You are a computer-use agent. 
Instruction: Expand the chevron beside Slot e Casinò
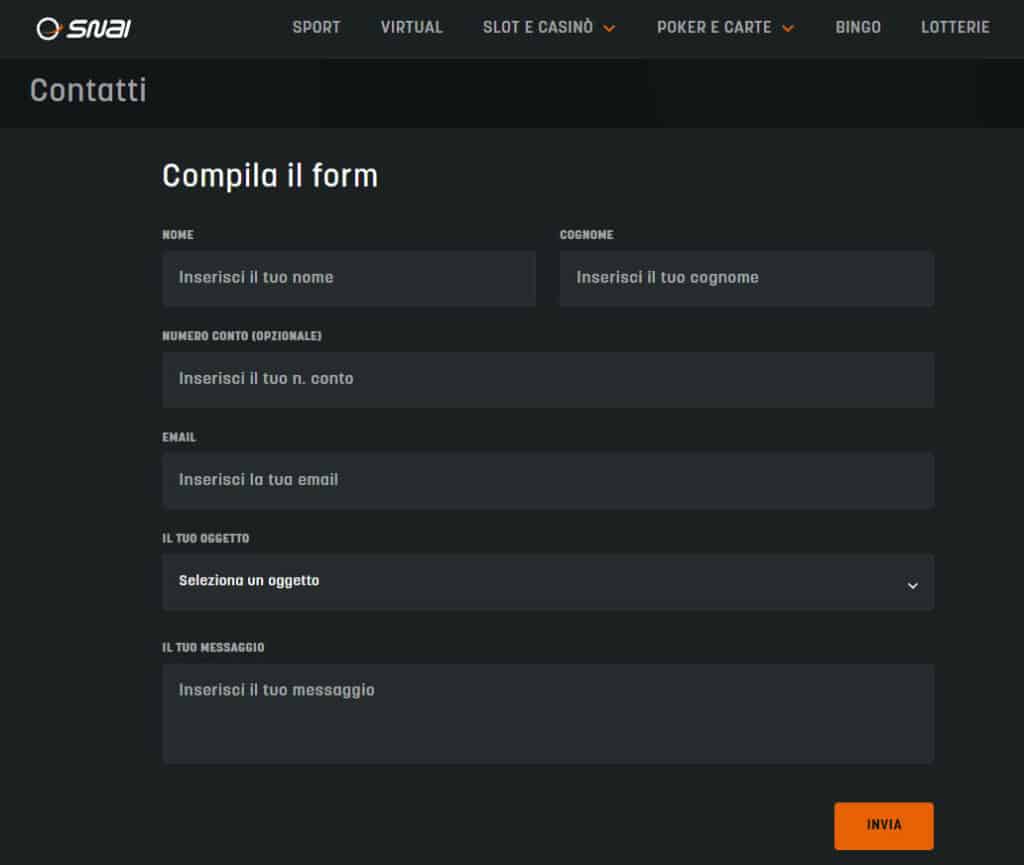pyautogui.click(x=609, y=29)
